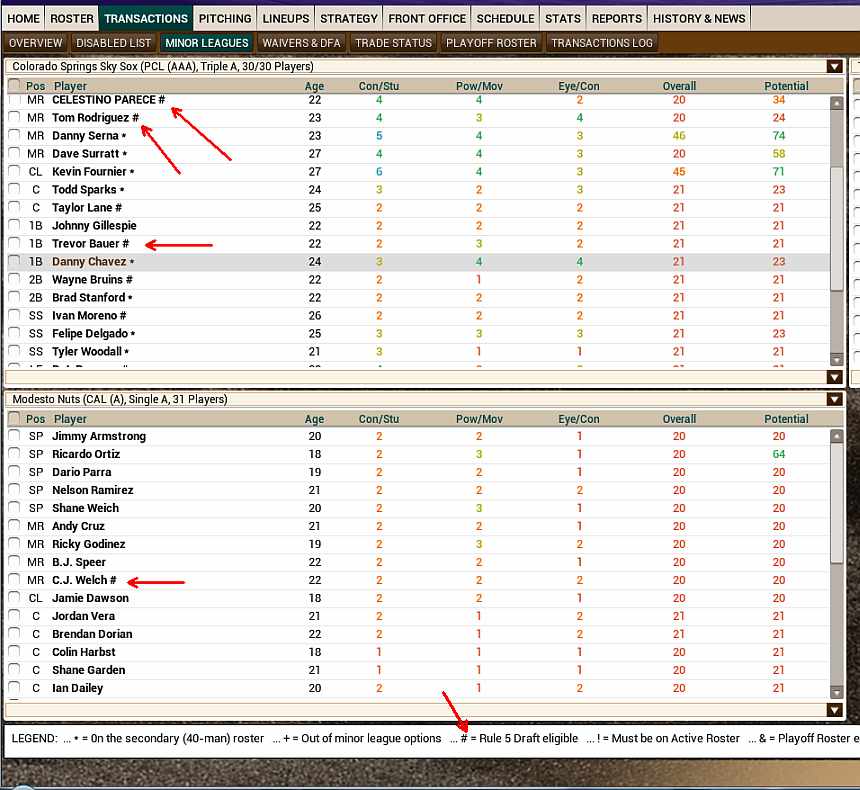The width and height of the screenshot is (860, 790).
Task: Click bottom arrow icon below Colorado Springs panel
Action: 834,377
